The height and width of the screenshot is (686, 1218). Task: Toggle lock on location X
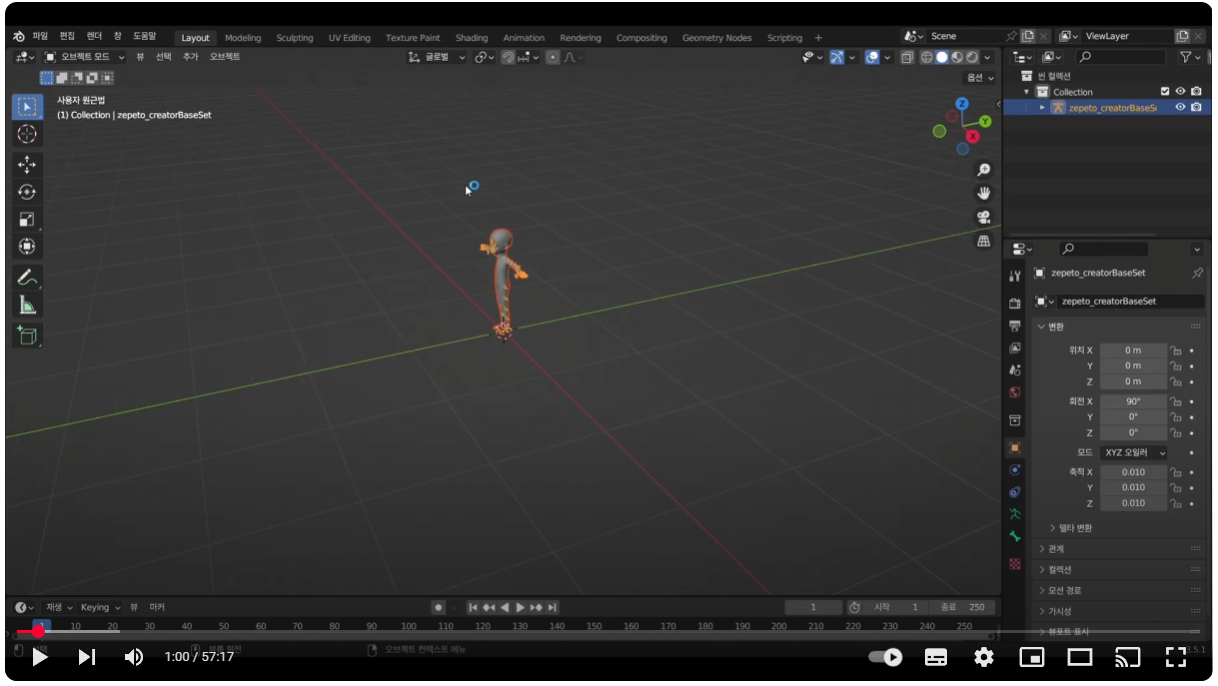tap(1176, 351)
